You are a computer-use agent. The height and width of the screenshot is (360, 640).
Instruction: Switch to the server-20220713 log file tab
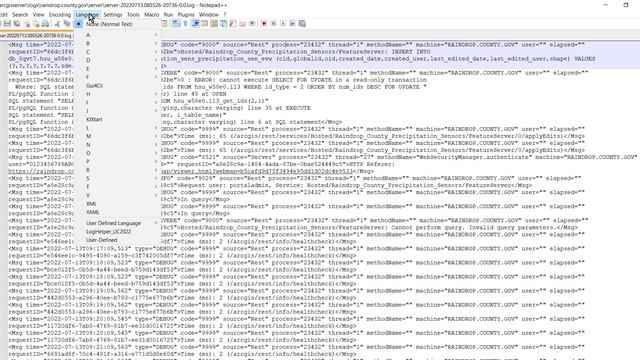36,36
